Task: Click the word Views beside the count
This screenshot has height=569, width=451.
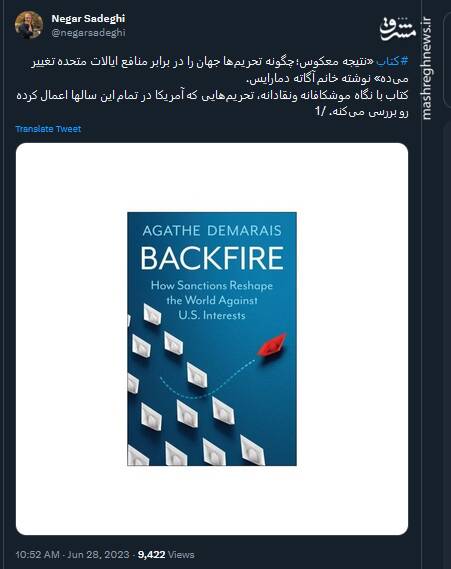Action: click(x=181, y=554)
